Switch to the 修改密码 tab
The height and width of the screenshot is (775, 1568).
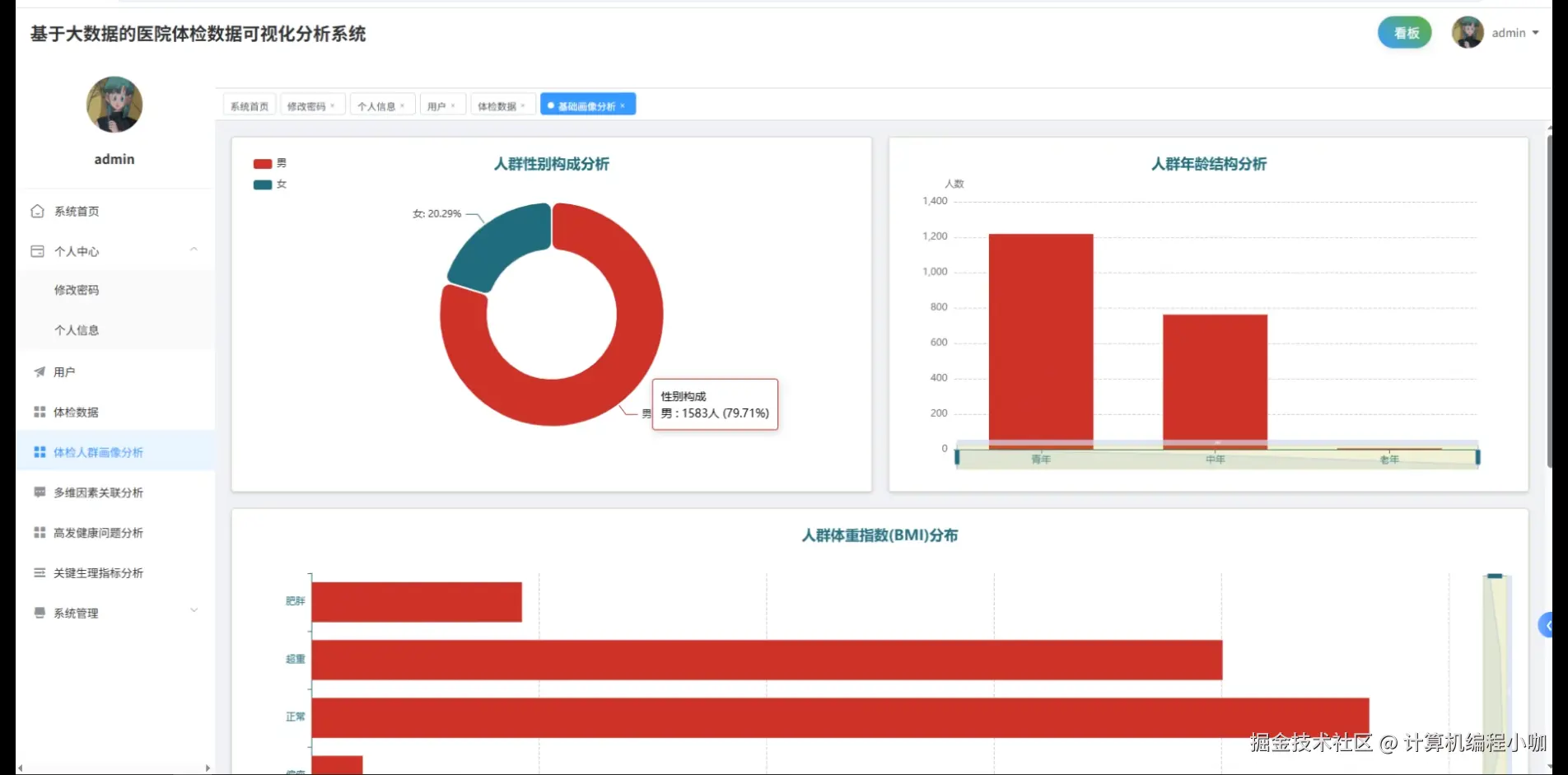306,106
